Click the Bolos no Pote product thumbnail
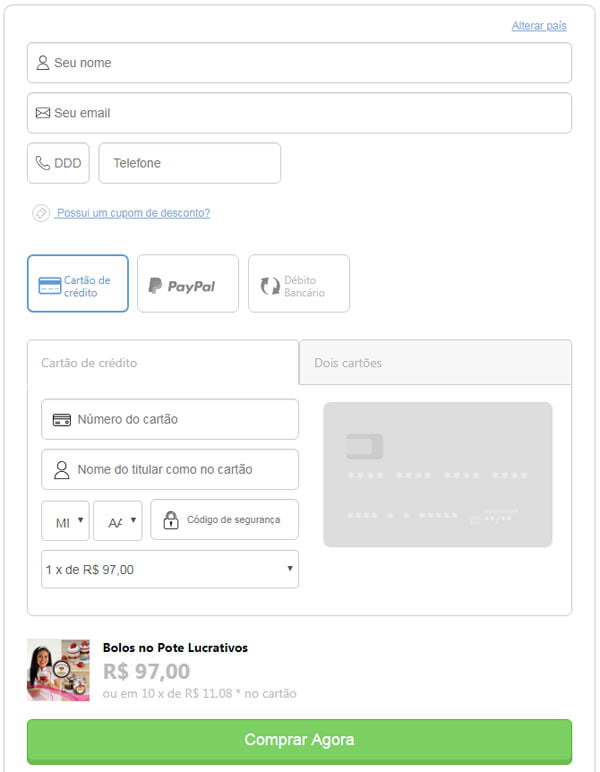The height and width of the screenshot is (772, 600). [x=59, y=670]
